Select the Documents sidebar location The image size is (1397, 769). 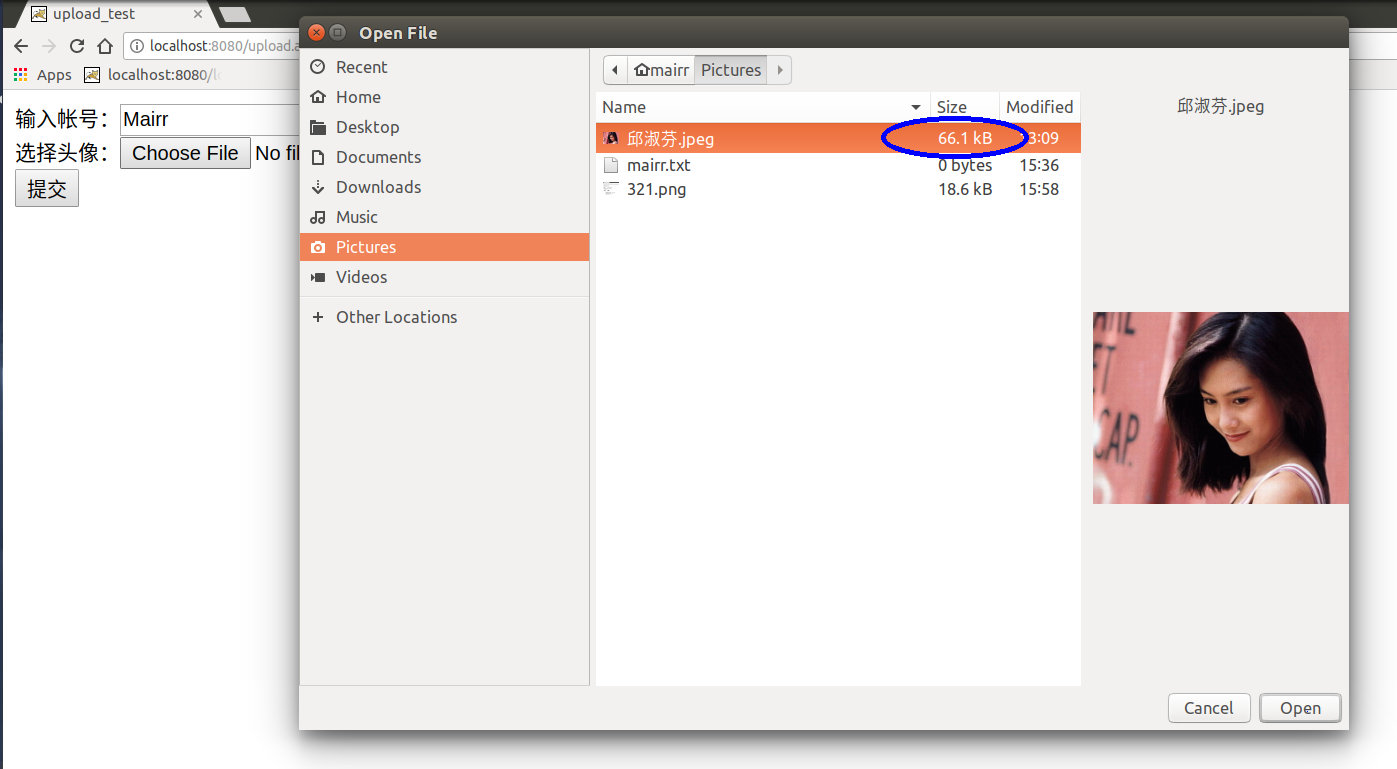pyautogui.click(x=444, y=157)
